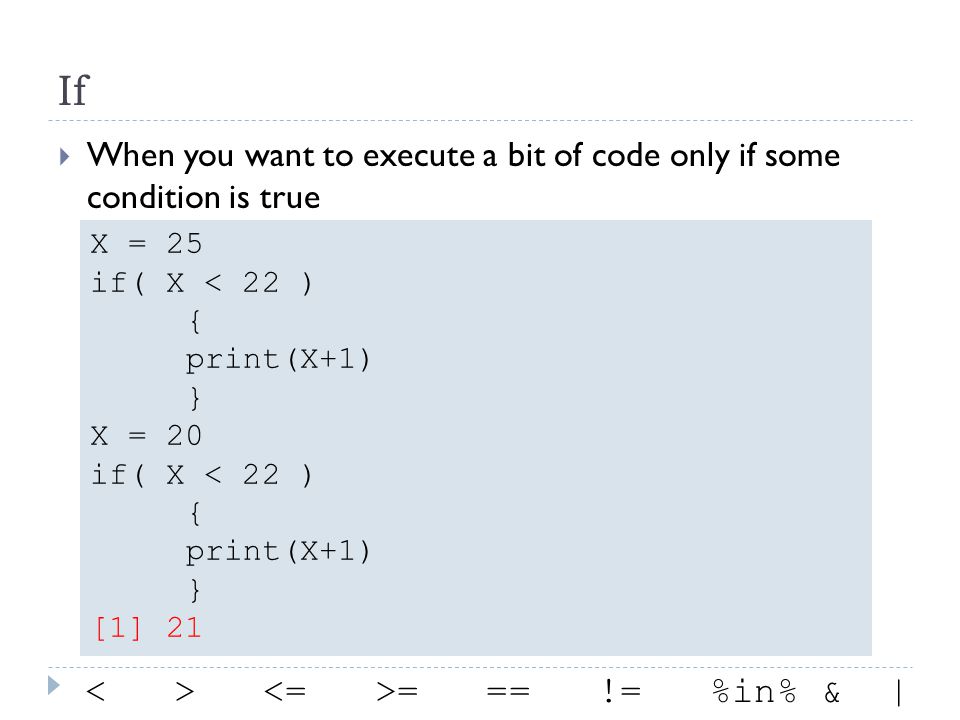Click the '==' equality operator

pyautogui.click(x=508, y=692)
